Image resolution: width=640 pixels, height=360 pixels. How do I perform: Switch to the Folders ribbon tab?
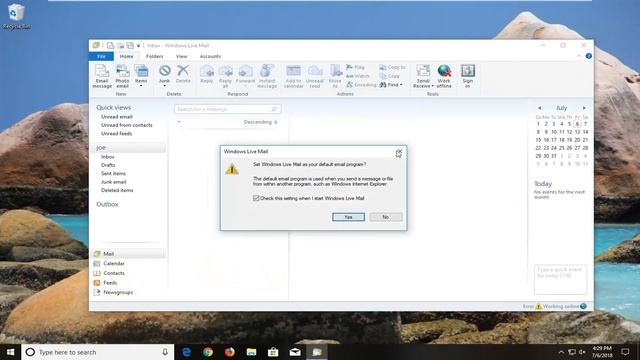pyautogui.click(x=155, y=56)
